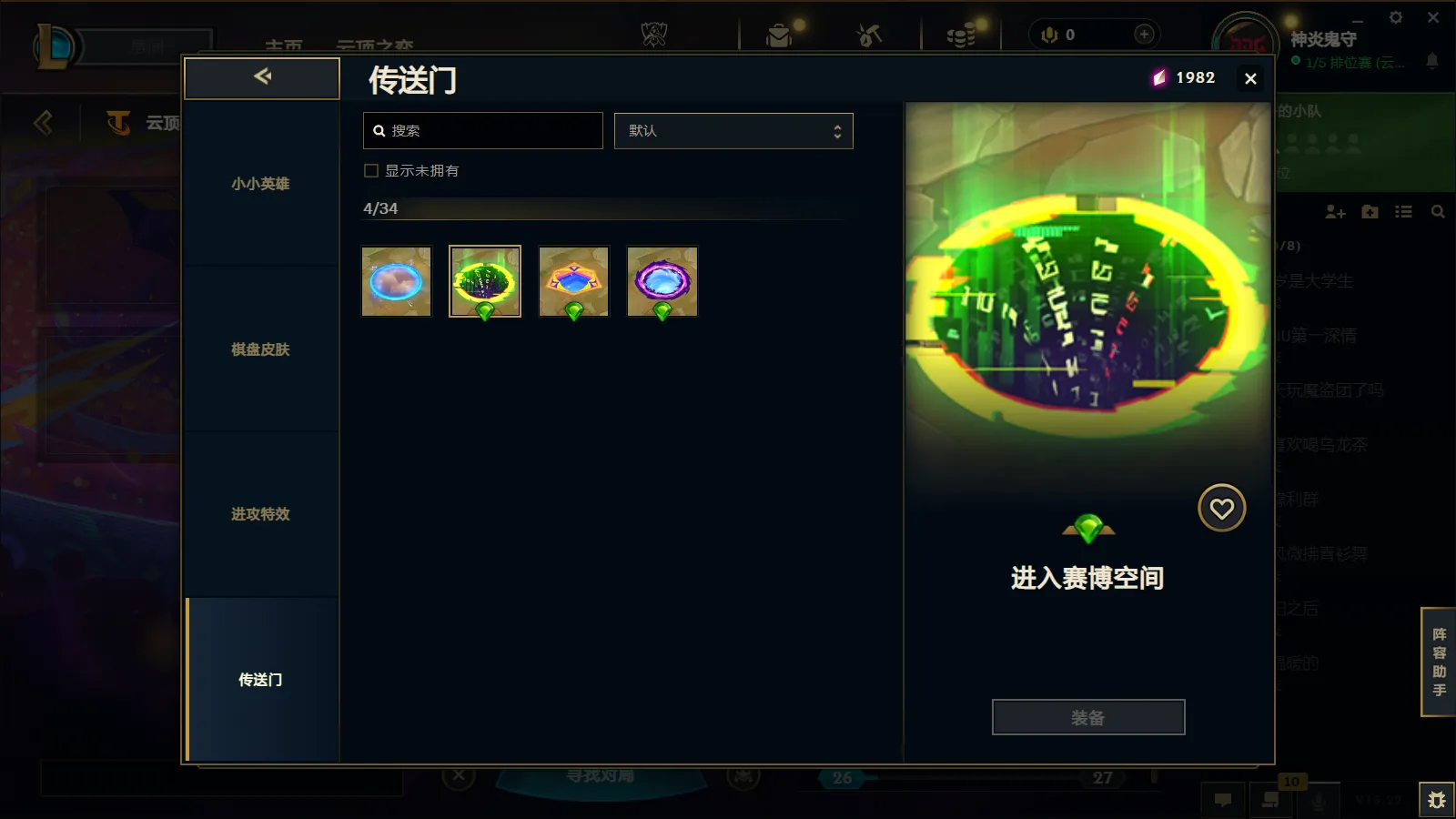The height and width of the screenshot is (819, 1456).
Task: Open the 进攻特效 tab
Action: pyautogui.click(x=261, y=514)
